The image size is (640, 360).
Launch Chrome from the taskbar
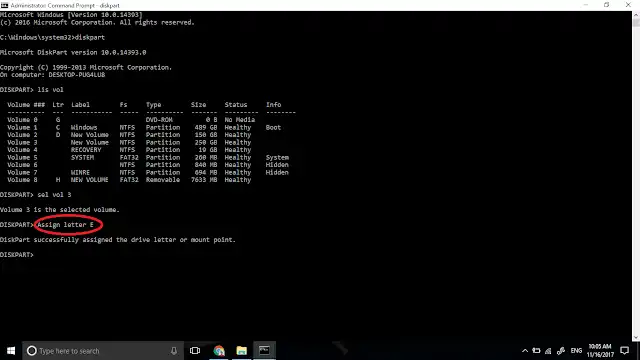[219, 351]
